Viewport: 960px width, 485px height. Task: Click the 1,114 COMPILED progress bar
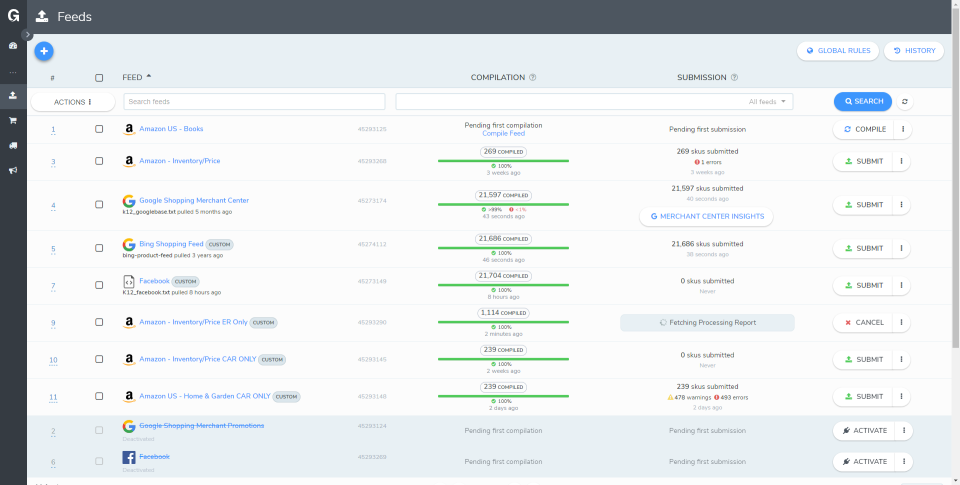coord(503,322)
